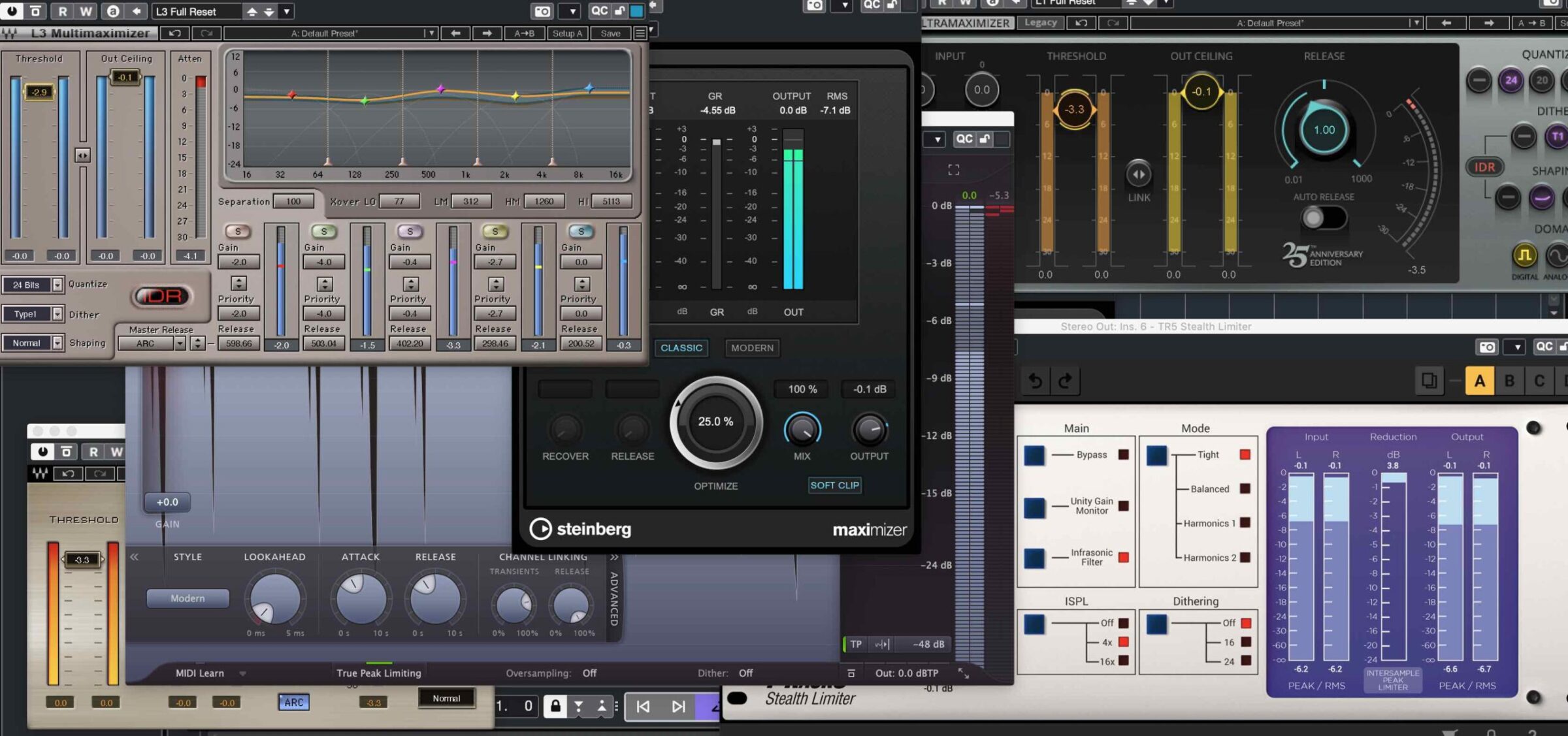Select preset slot C in Stealth Limiter
This screenshot has height=736, width=1568.
click(x=1539, y=381)
